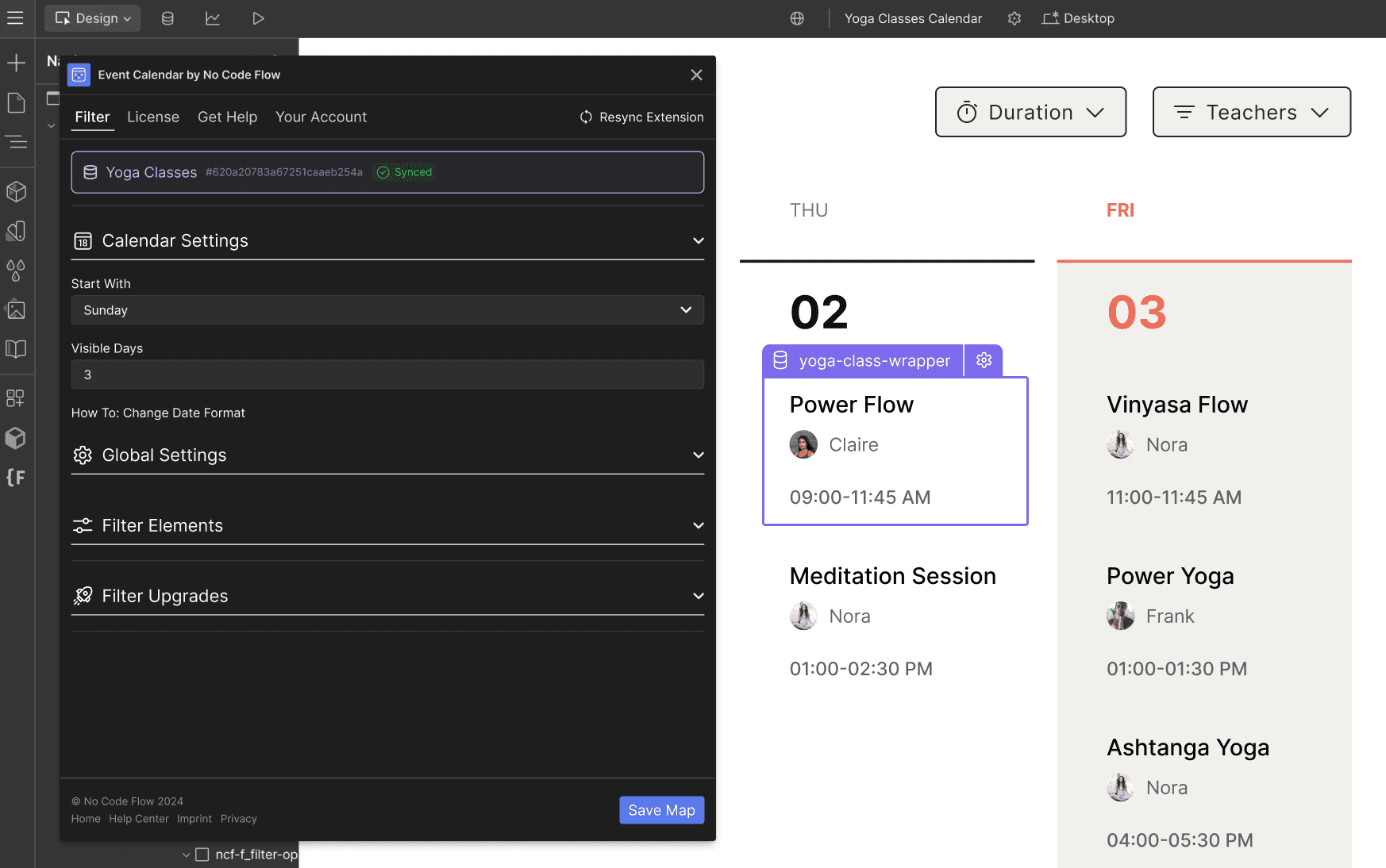The height and width of the screenshot is (868, 1386).
Task: Open the Assets panel icon
Action: (16, 309)
